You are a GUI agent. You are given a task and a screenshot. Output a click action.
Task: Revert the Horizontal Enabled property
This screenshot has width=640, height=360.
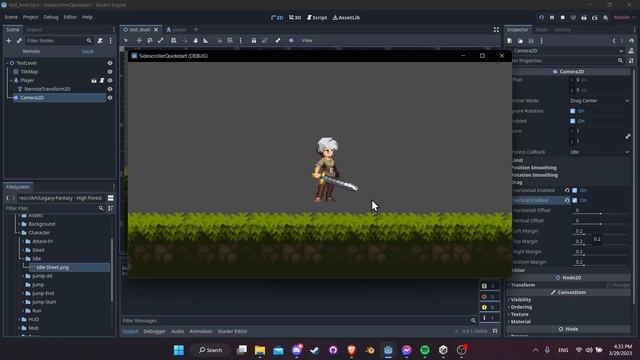point(567,190)
